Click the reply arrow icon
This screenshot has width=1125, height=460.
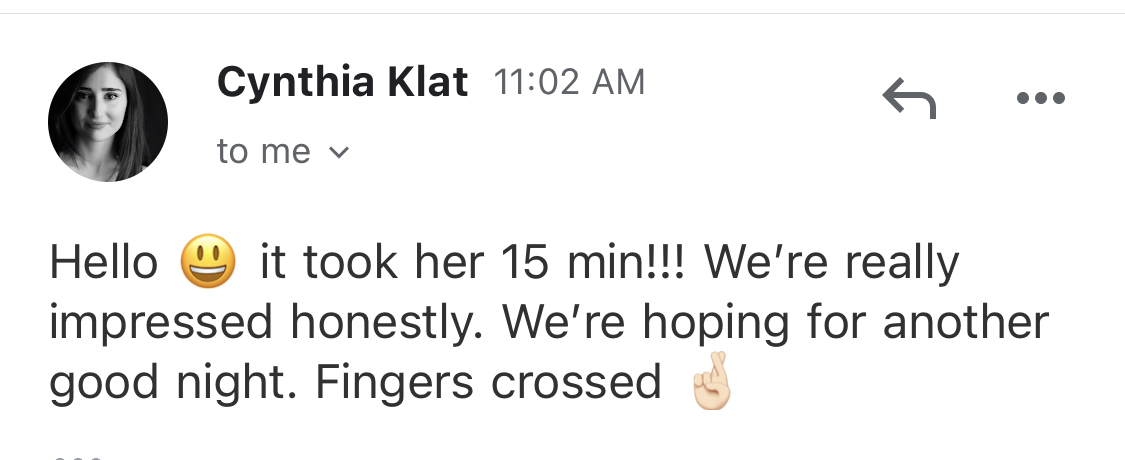tap(908, 99)
